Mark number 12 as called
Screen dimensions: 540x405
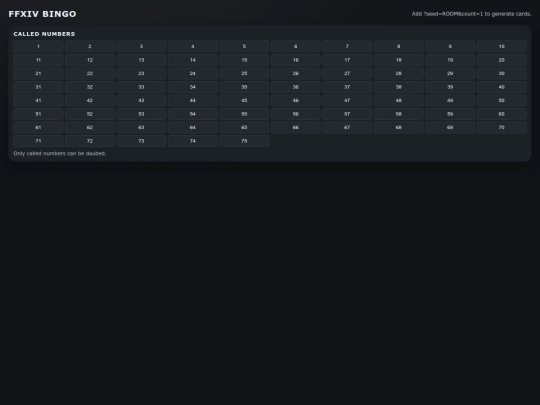pos(90,60)
